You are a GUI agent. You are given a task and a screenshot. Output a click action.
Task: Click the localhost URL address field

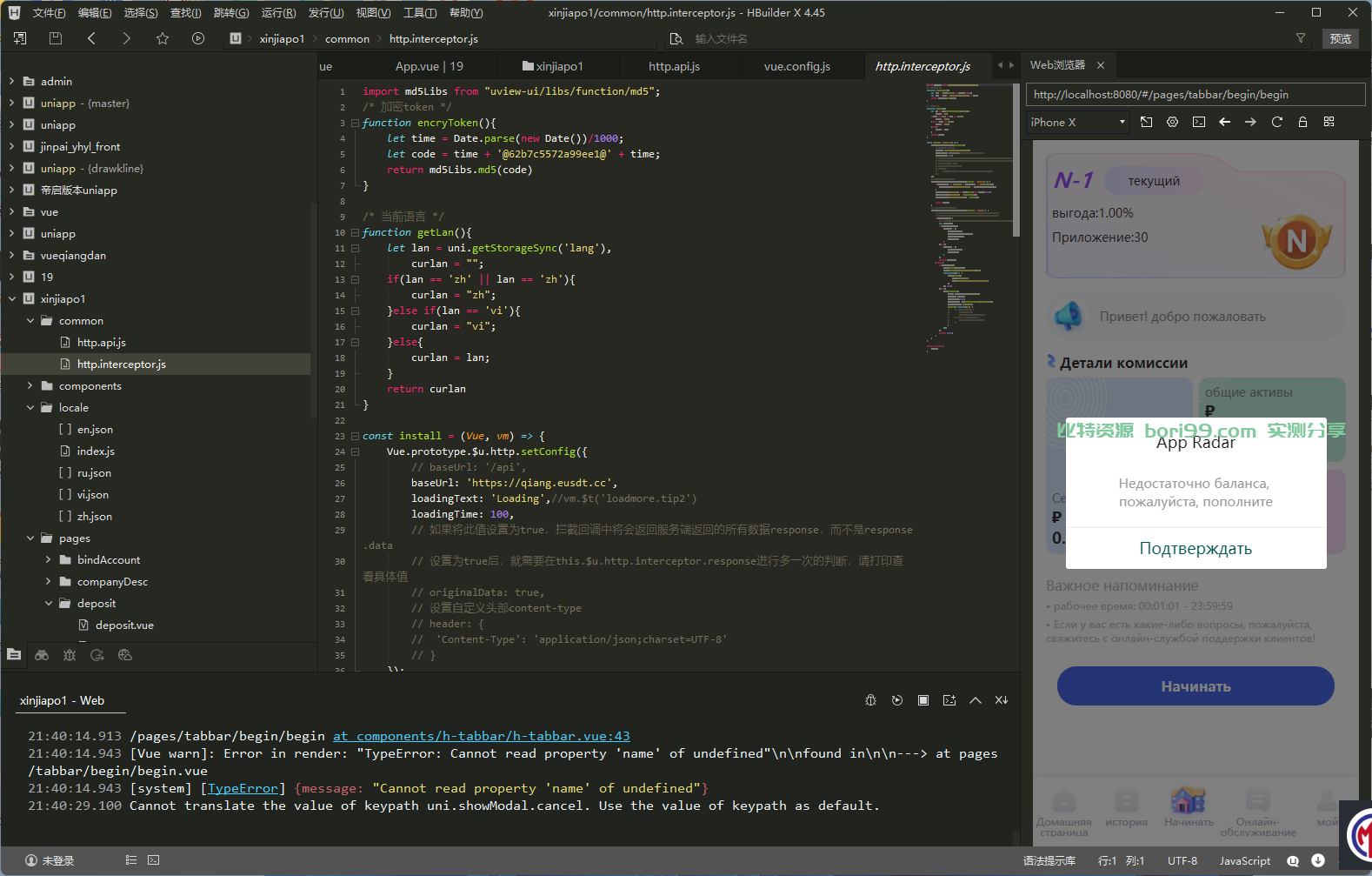(1196, 94)
